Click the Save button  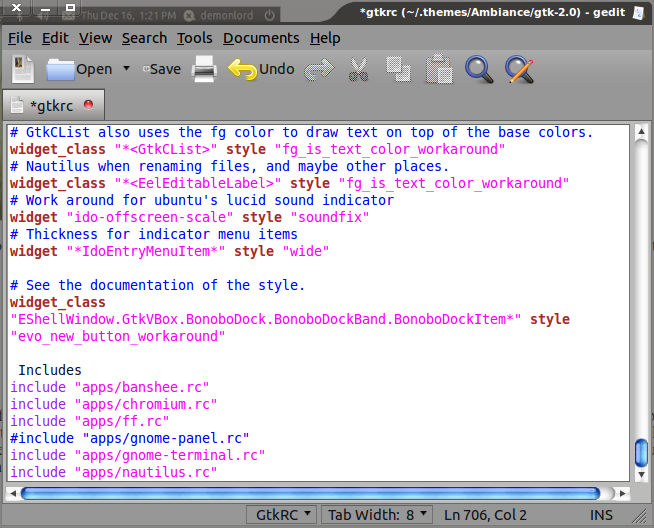160,69
